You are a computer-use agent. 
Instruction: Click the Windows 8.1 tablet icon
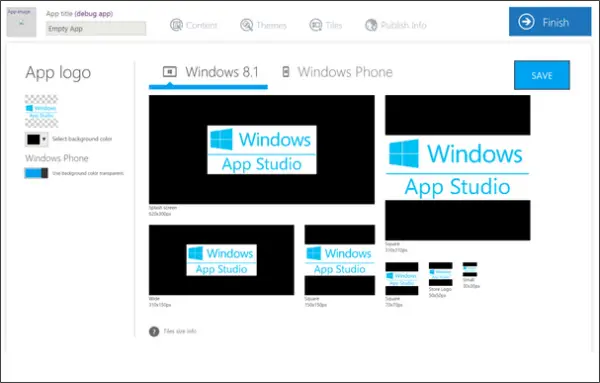click(x=170, y=72)
